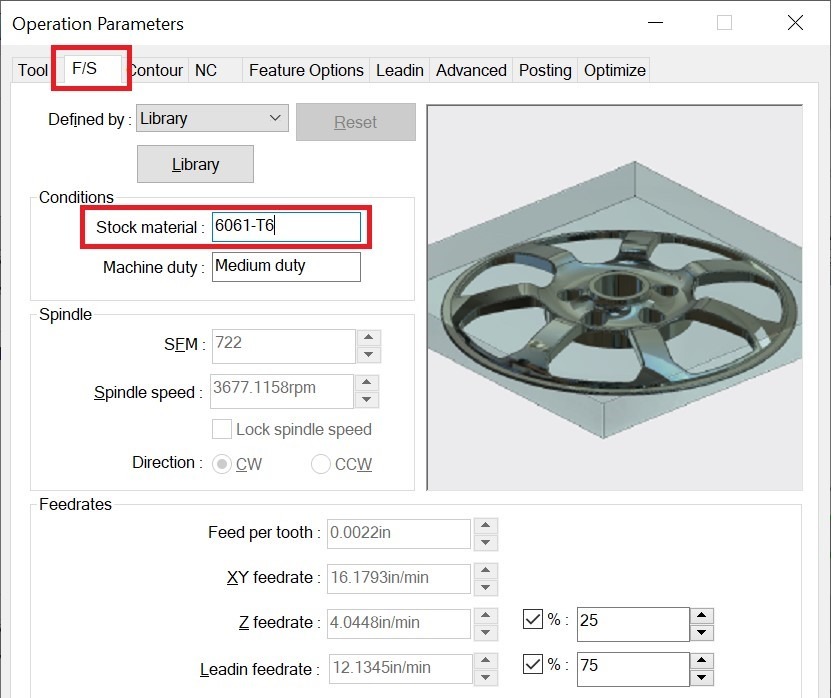Open the Optimize tab
This screenshot has height=698, width=834.
(x=614, y=70)
